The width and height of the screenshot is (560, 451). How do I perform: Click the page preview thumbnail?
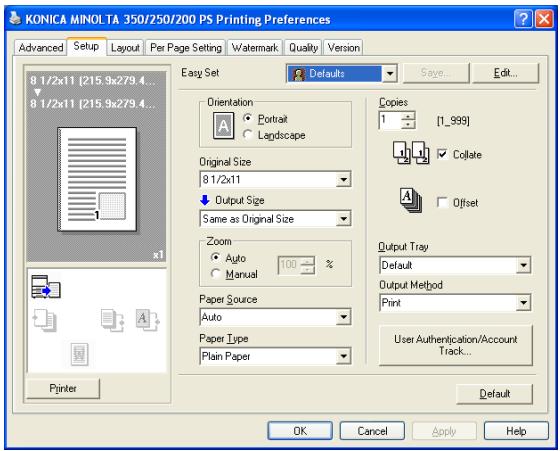click(x=97, y=179)
